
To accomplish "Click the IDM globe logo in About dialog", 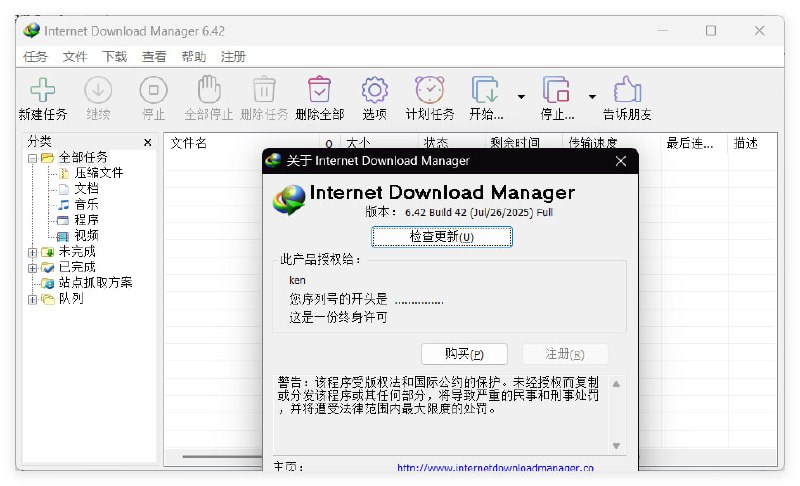I will pos(289,199).
